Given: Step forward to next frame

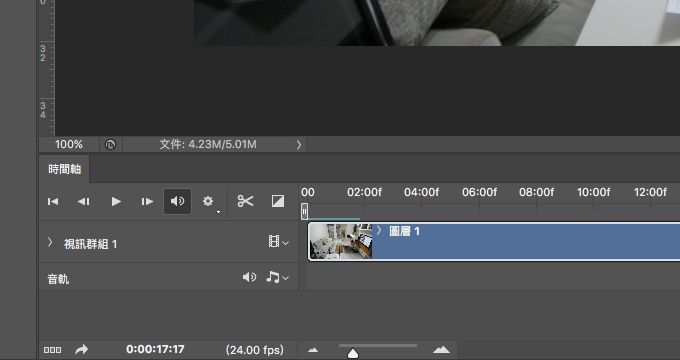Looking at the screenshot, I should click(147, 201).
